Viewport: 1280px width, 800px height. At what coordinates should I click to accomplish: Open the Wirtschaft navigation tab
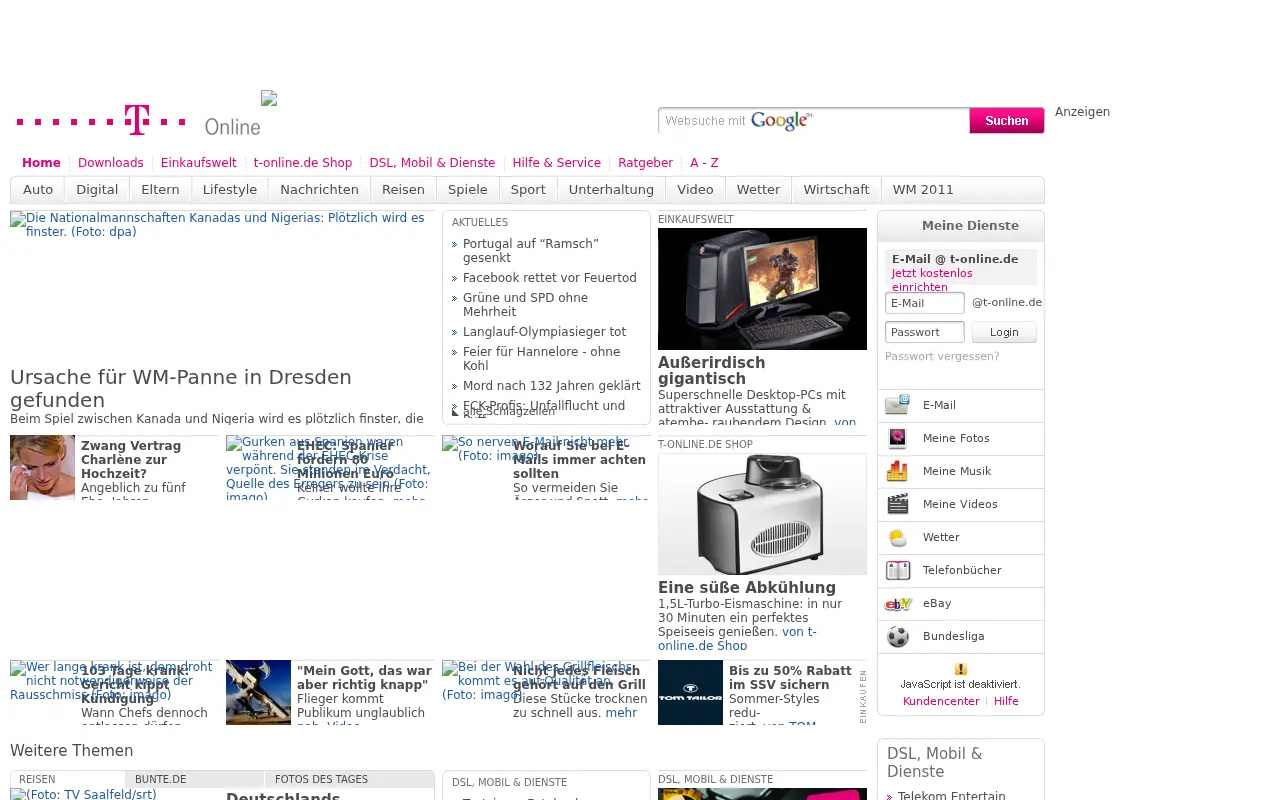point(836,189)
